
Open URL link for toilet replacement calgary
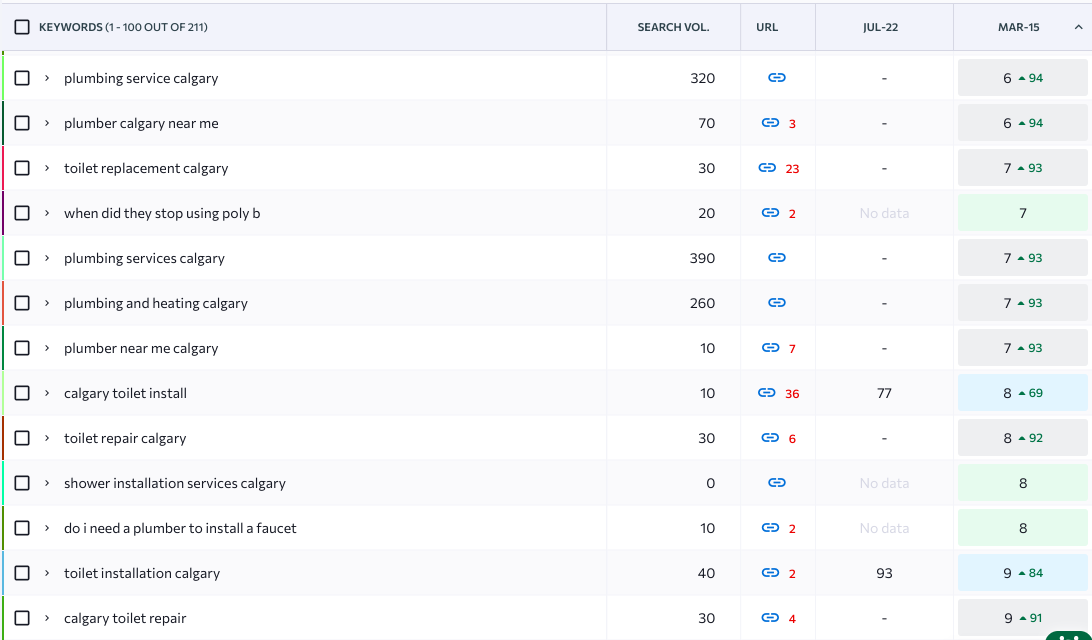(x=768, y=168)
